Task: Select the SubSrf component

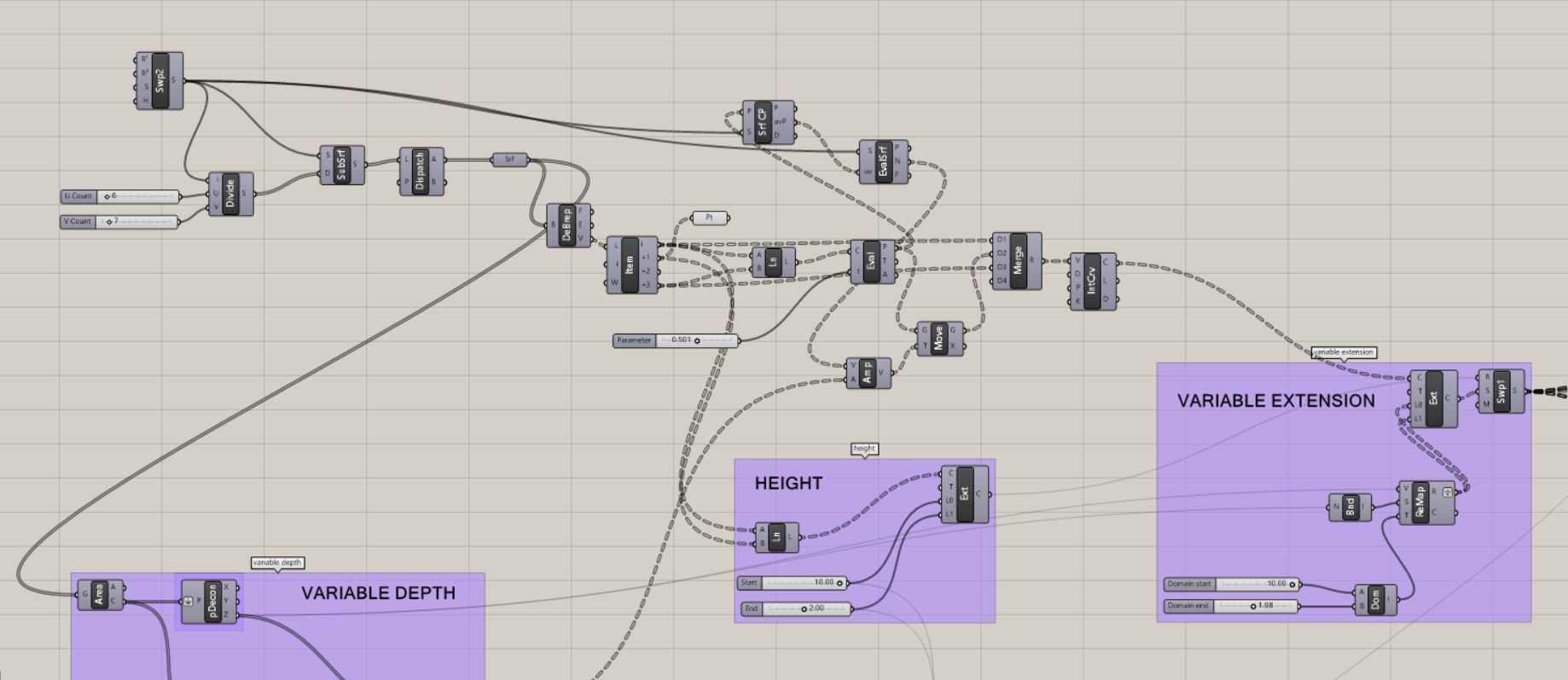Action: click(342, 165)
